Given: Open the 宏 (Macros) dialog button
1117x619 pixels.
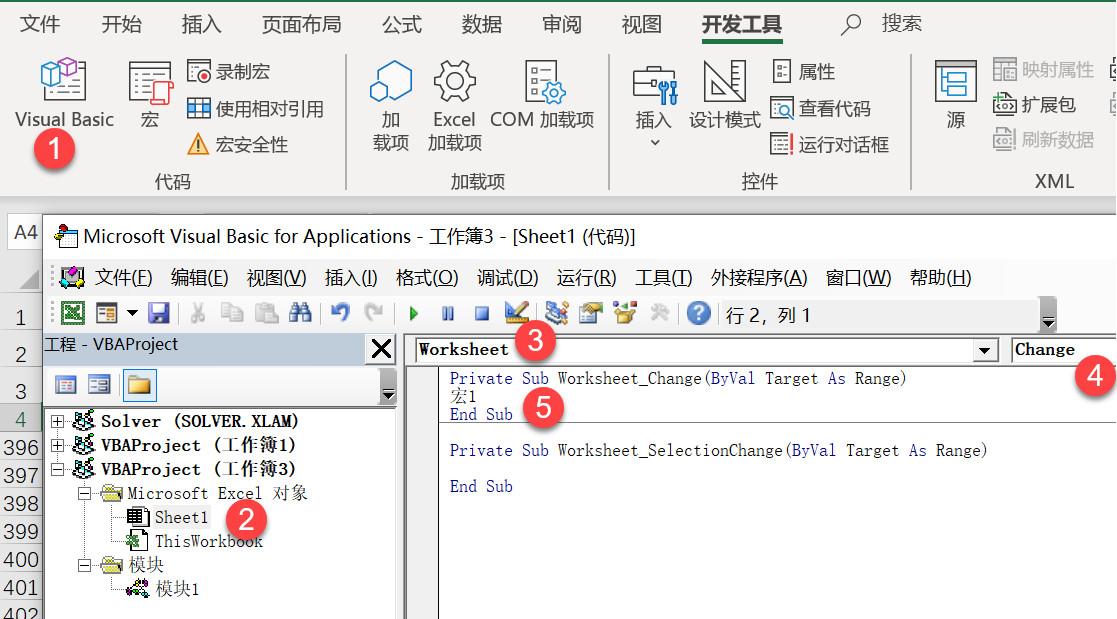Looking at the screenshot, I should click(x=150, y=94).
